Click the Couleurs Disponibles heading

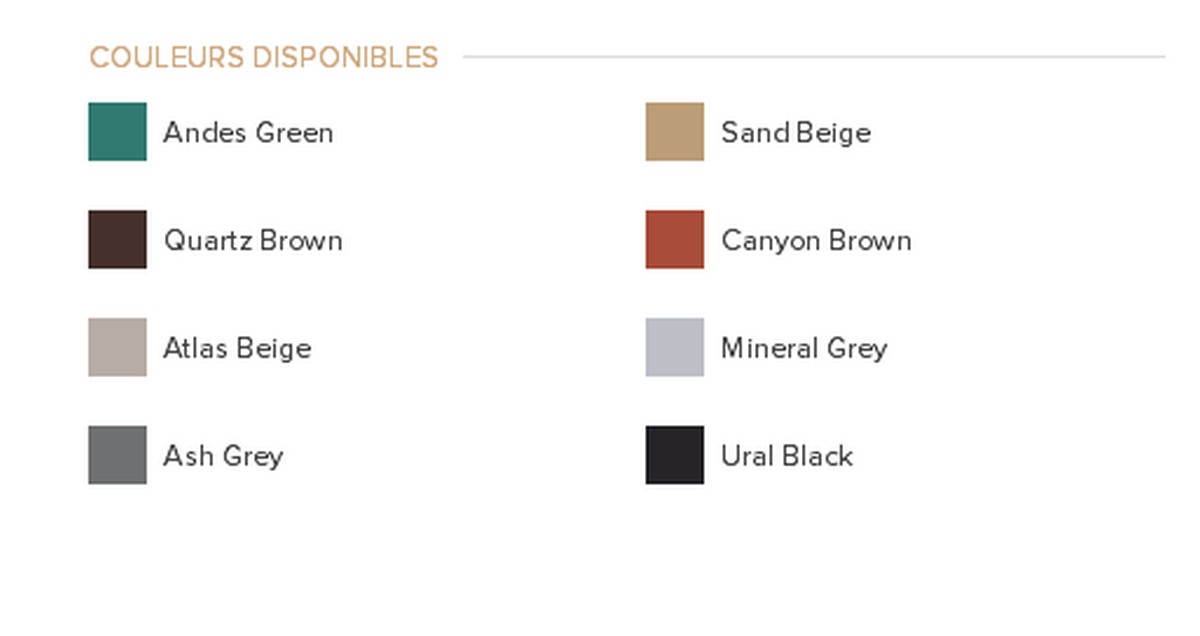tap(264, 57)
